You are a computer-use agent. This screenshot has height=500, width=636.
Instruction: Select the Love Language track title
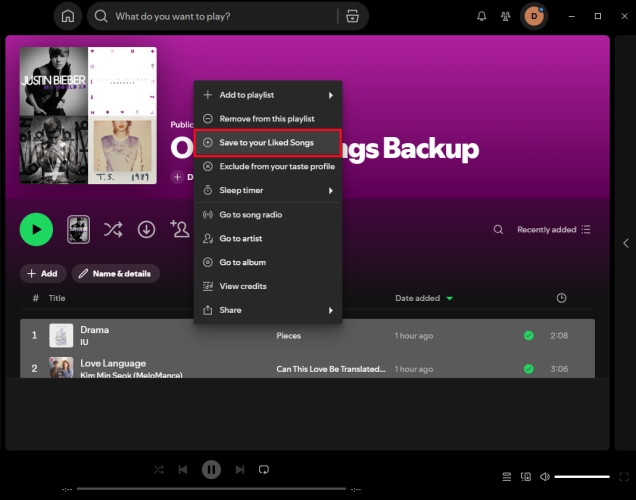click(x=113, y=363)
